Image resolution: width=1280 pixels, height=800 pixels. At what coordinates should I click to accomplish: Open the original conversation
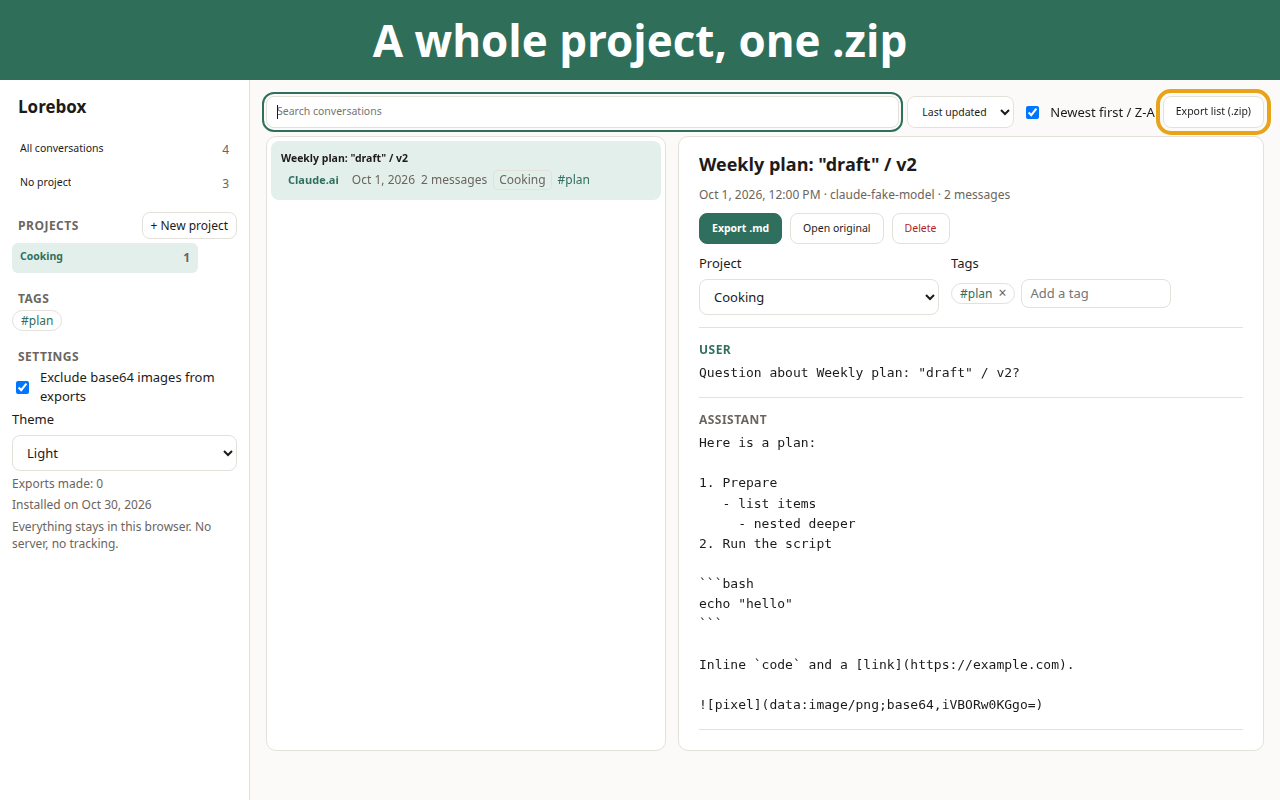837,228
